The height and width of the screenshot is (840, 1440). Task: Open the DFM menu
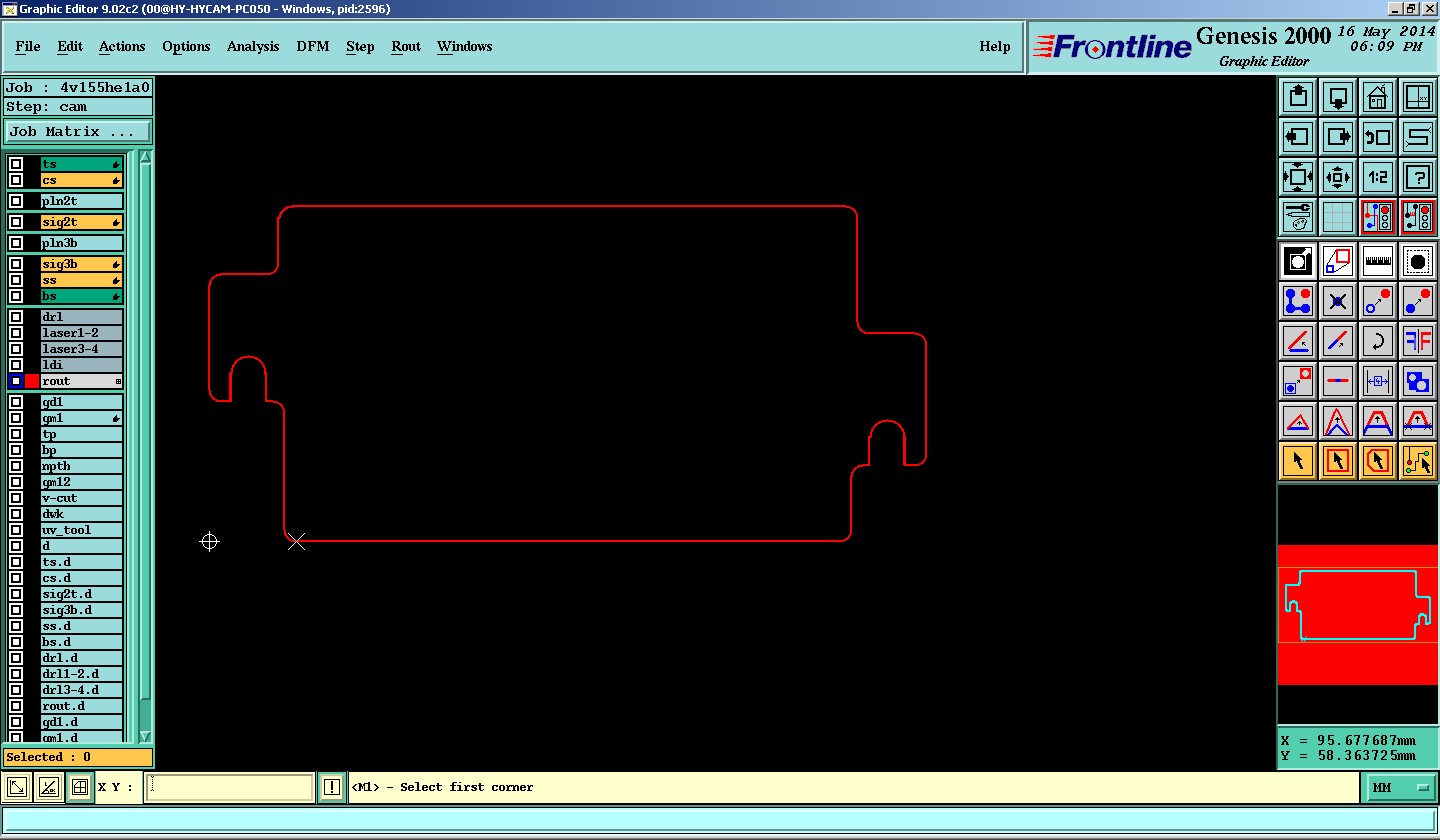pos(312,47)
